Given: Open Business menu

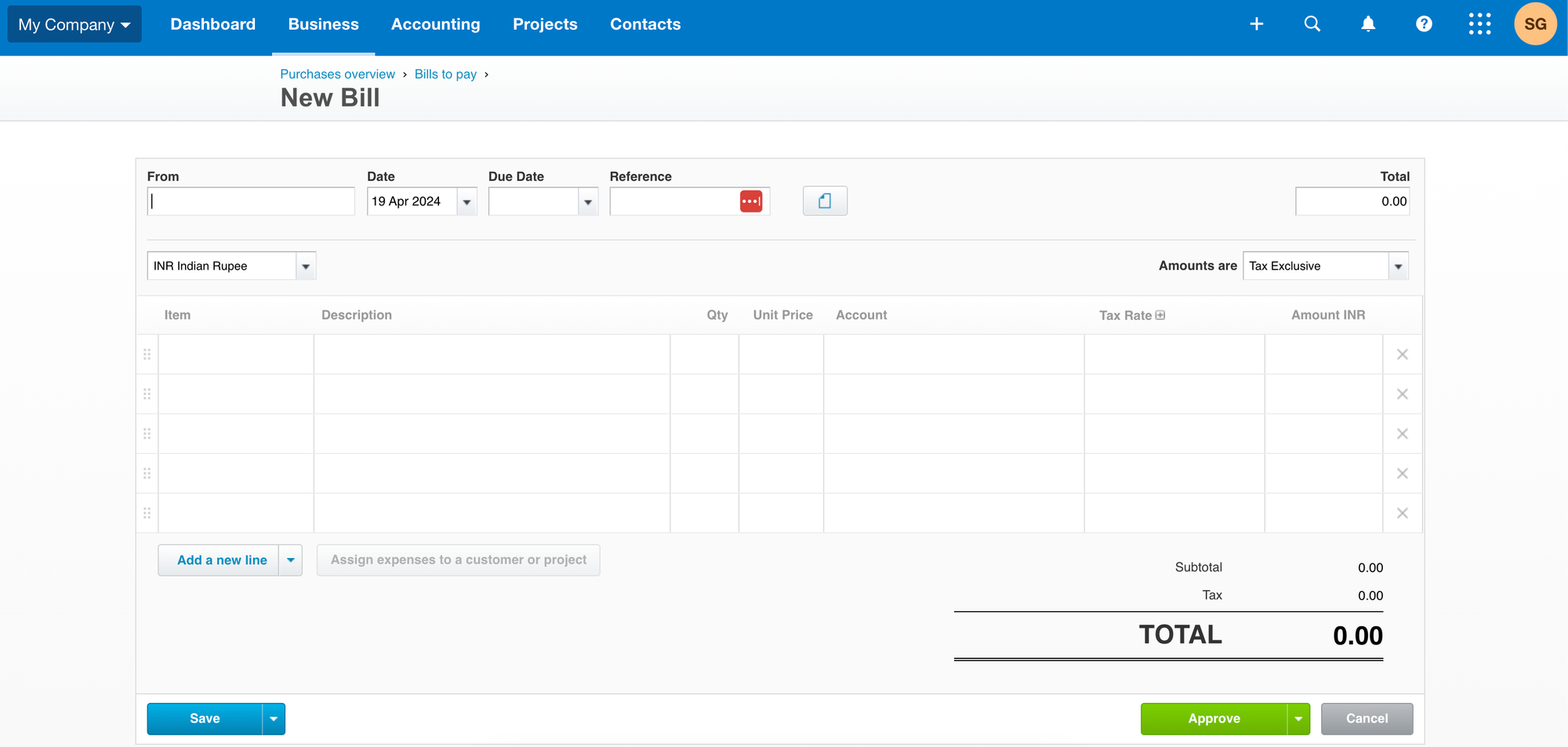Looking at the screenshot, I should [x=323, y=24].
